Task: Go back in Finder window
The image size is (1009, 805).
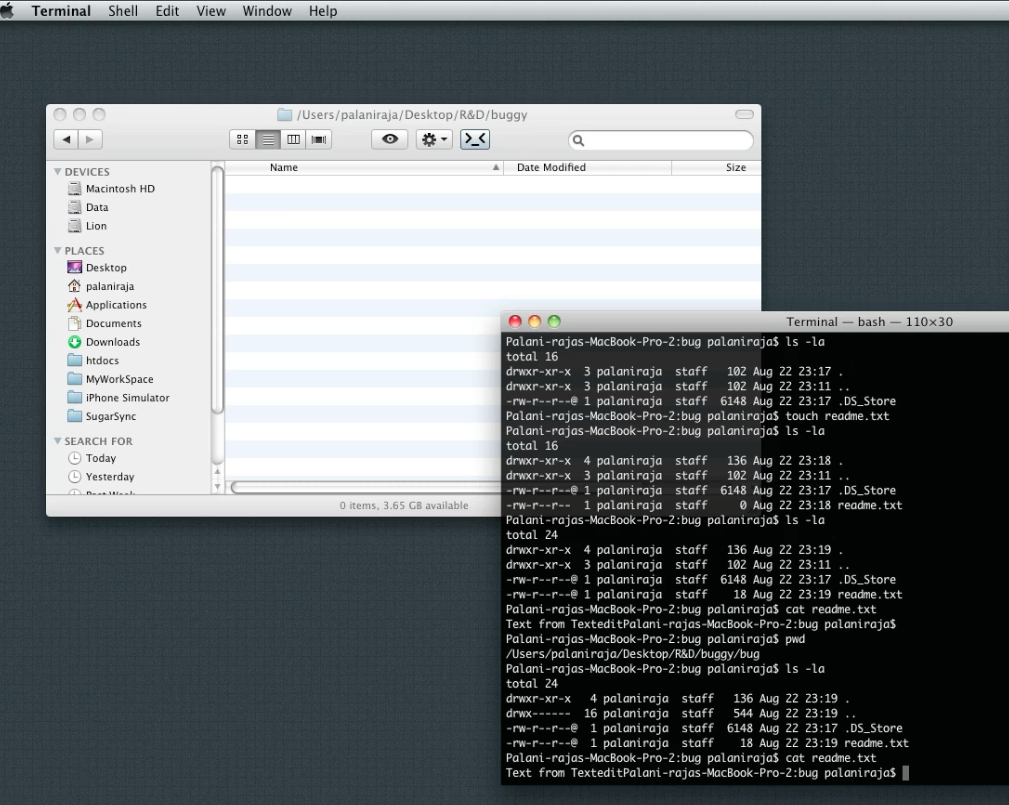Action: click(x=66, y=139)
